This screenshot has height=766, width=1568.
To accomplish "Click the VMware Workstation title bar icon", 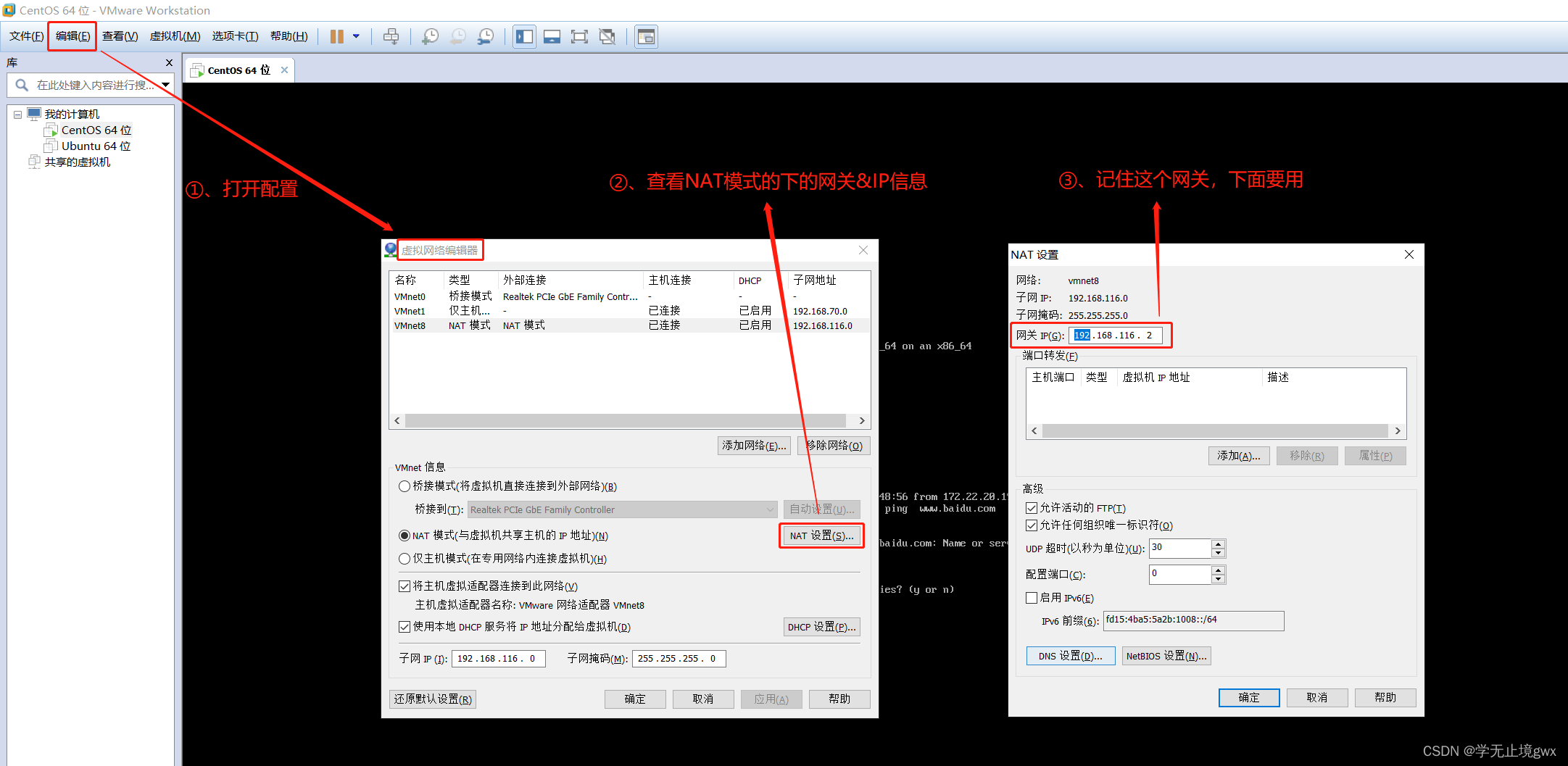I will click(x=9, y=9).
